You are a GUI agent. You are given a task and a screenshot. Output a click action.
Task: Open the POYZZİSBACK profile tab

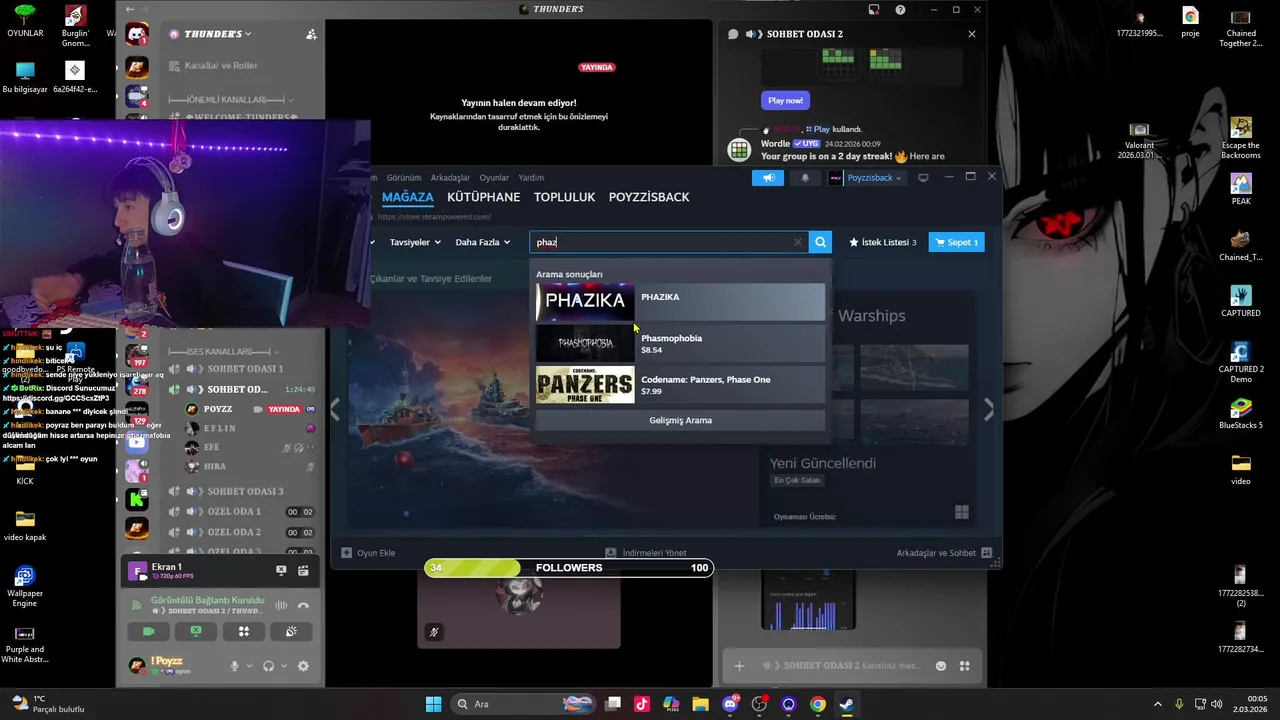tap(649, 197)
